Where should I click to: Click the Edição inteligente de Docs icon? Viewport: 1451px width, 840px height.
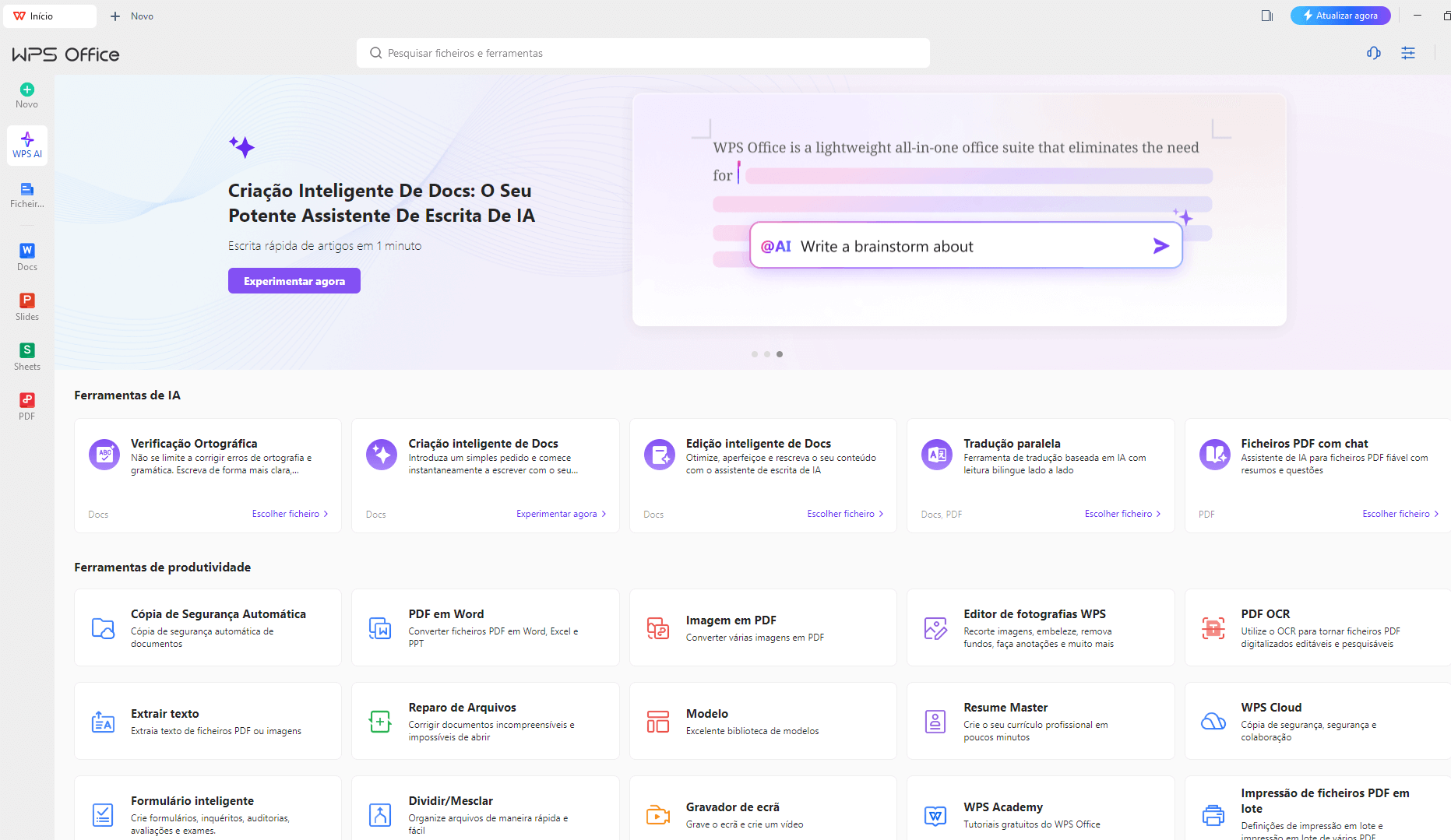660,455
